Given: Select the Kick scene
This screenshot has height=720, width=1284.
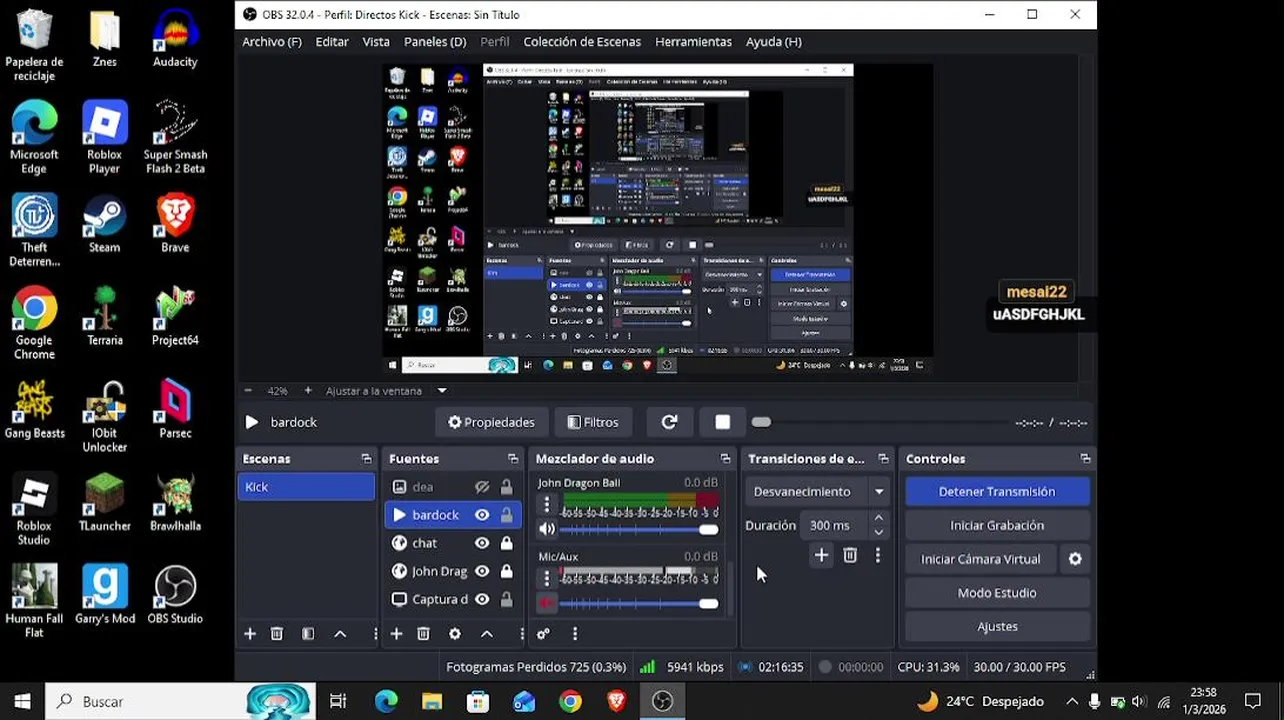Looking at the screenshot, I should pos(306,487).
